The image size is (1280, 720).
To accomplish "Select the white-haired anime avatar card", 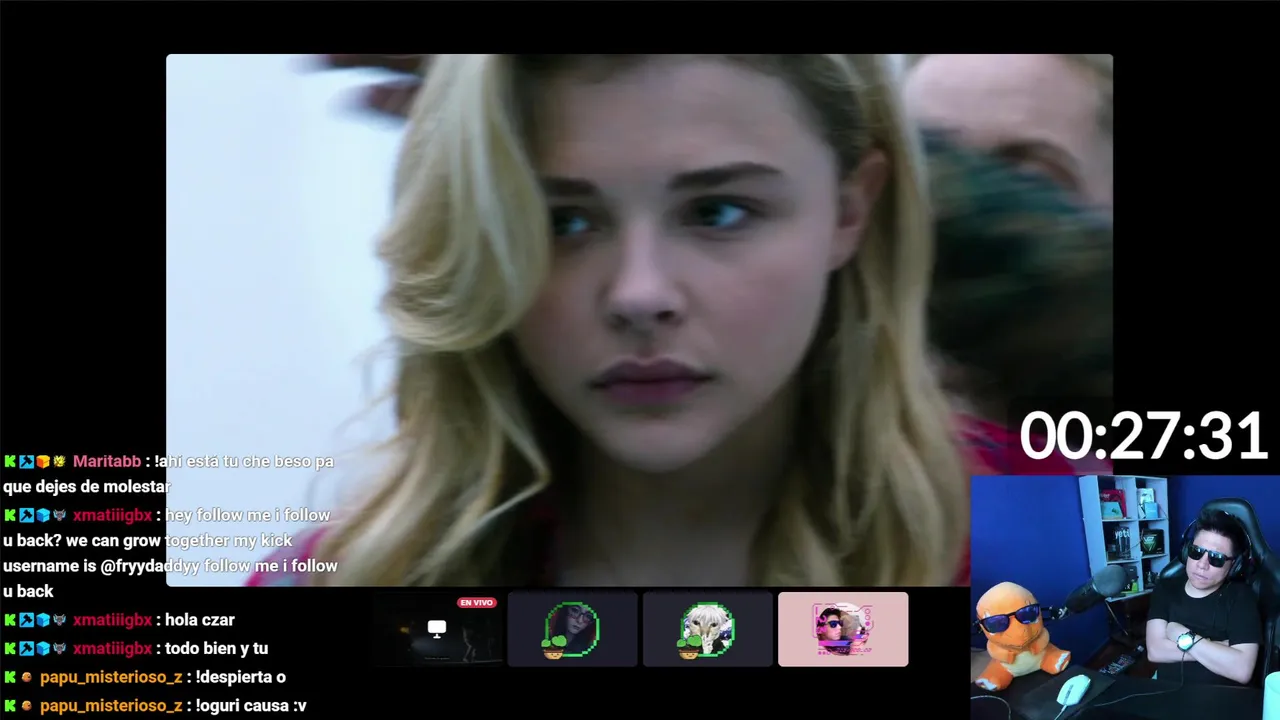I will pos(708,629).
